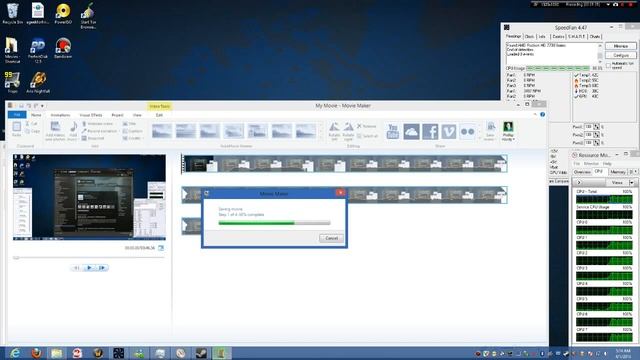Open Internet Explorer from the taskbar
Viewport: 640px width, 360px height.
15,353
